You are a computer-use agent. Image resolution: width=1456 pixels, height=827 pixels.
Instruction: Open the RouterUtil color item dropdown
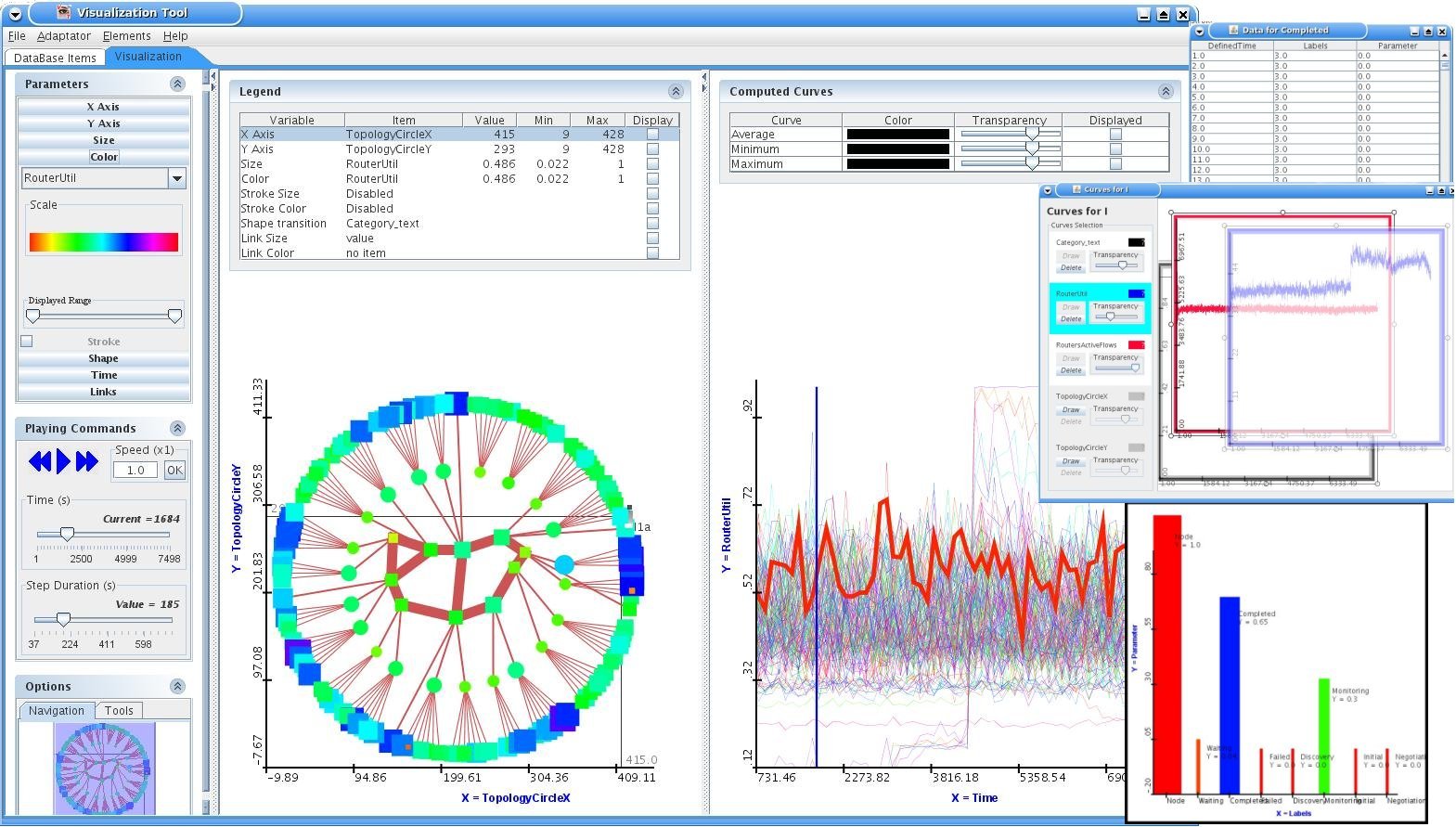pos(177,178)
